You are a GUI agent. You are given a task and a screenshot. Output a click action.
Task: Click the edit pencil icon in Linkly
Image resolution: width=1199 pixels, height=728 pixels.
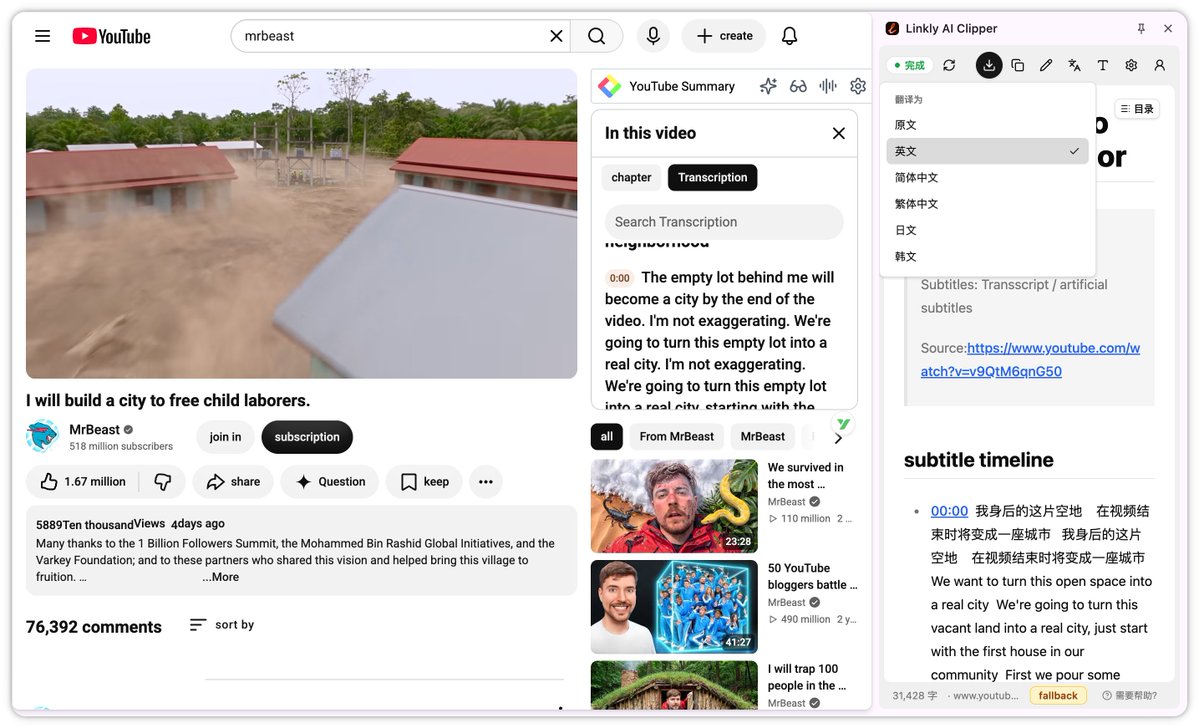pyautogui.click(x=1046, y=65)
